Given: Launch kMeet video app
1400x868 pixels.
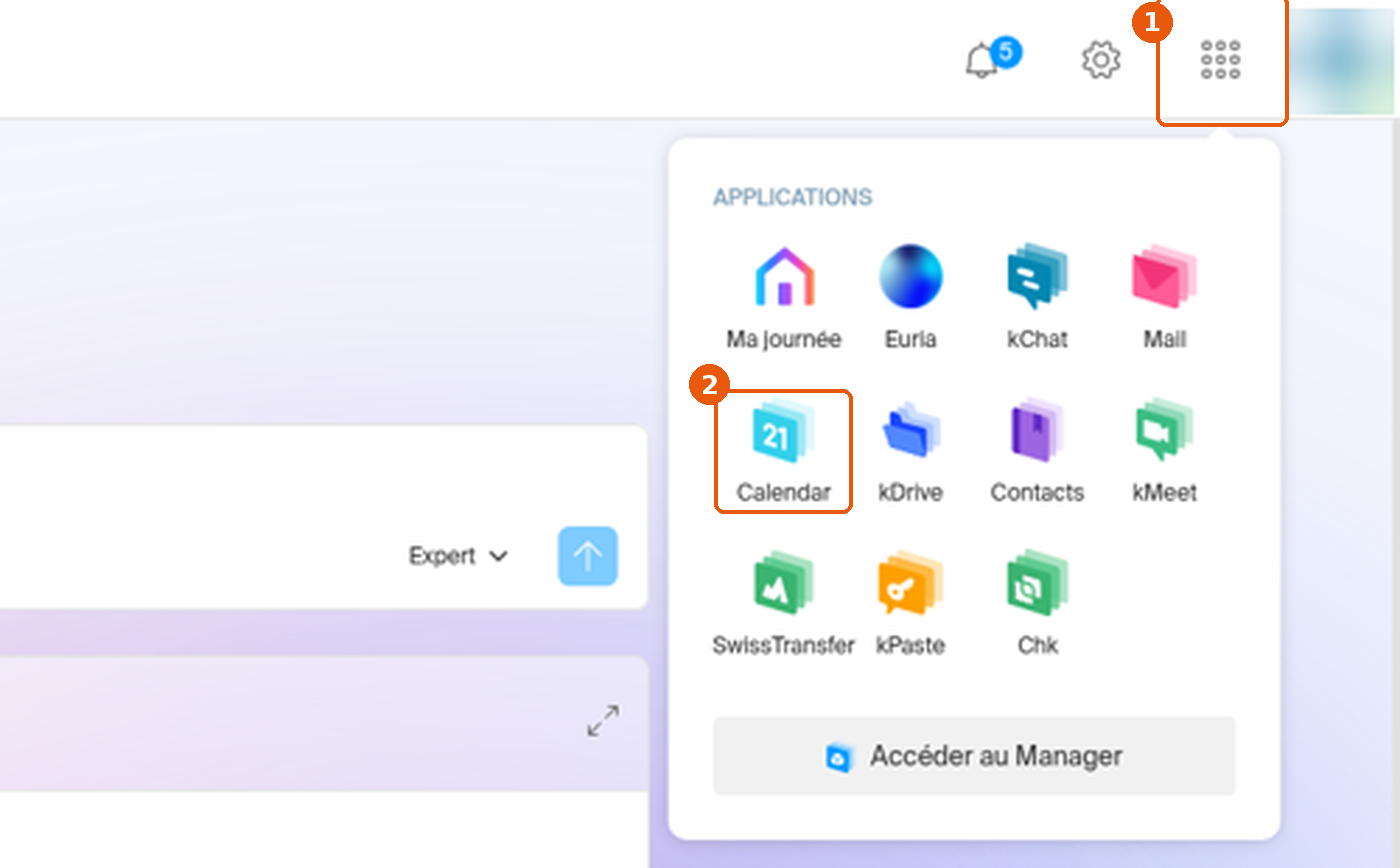Looking at the screenshot, I should pyautogui.click(x=1164, y=451).
